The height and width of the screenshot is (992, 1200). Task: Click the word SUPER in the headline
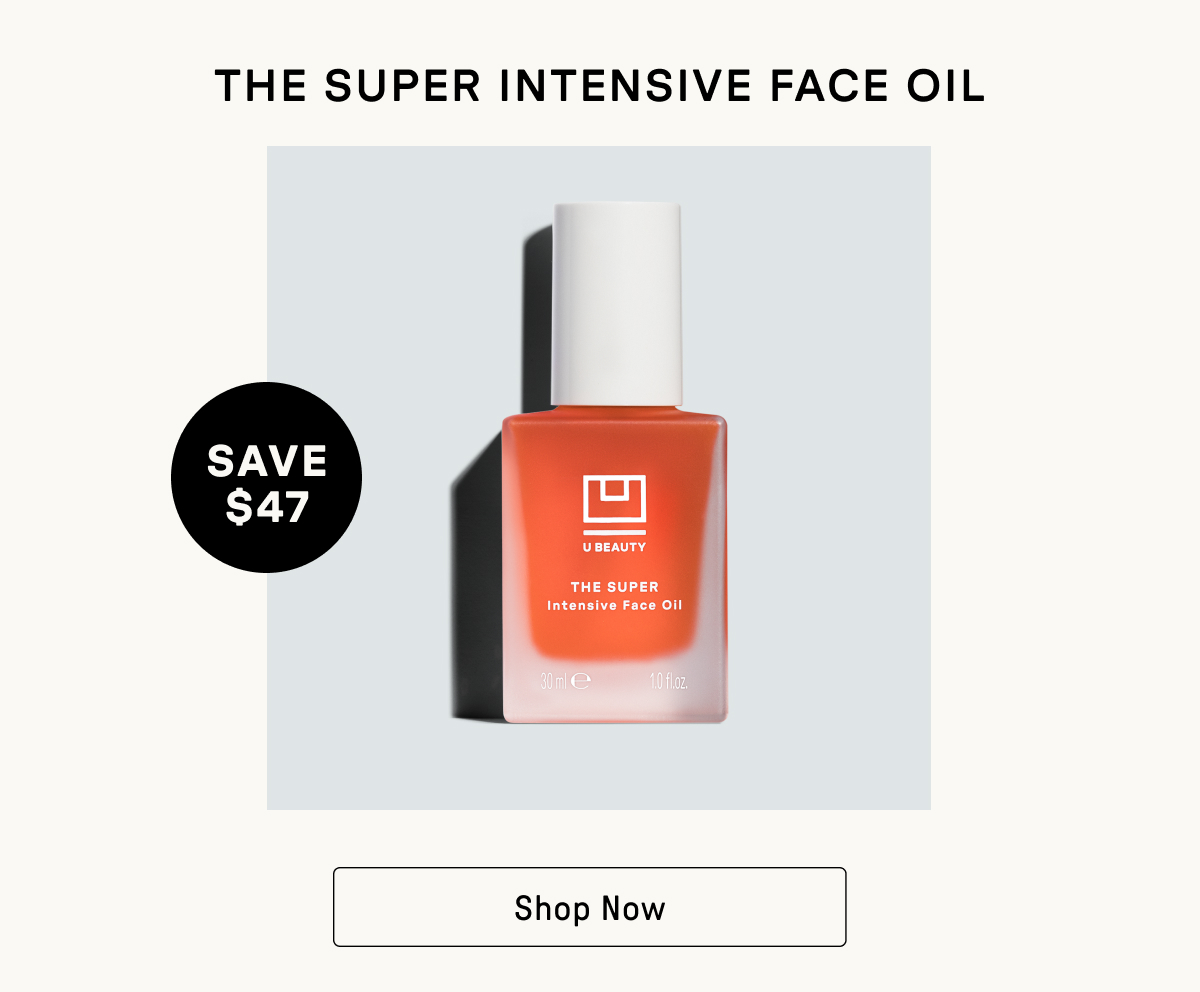pyautogui.click(x=404, y=86)
